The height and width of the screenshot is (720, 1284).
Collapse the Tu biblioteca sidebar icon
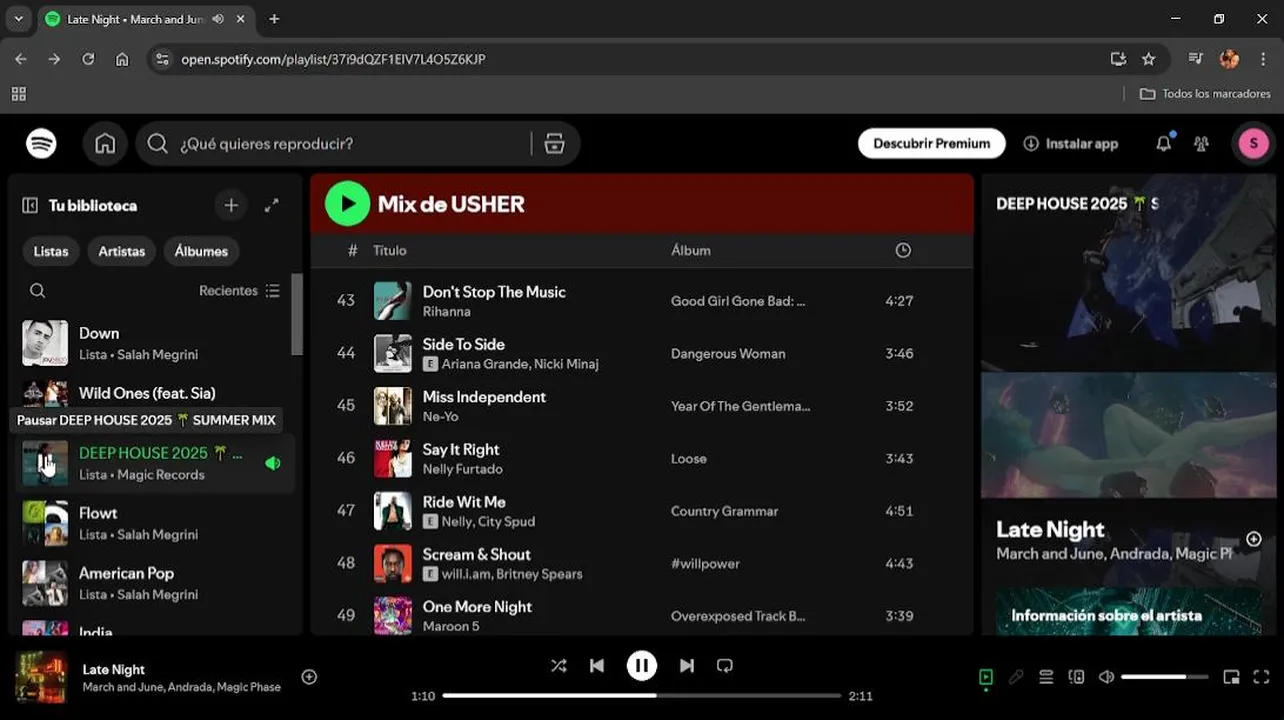[30, 205]
